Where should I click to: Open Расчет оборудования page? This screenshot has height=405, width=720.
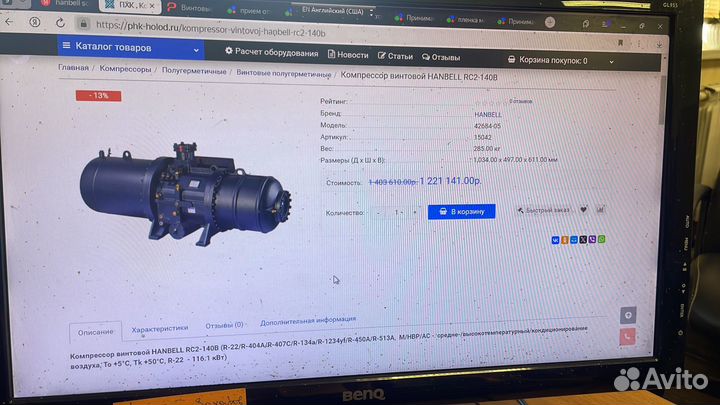pyautogui.click(x=271, y=52)
